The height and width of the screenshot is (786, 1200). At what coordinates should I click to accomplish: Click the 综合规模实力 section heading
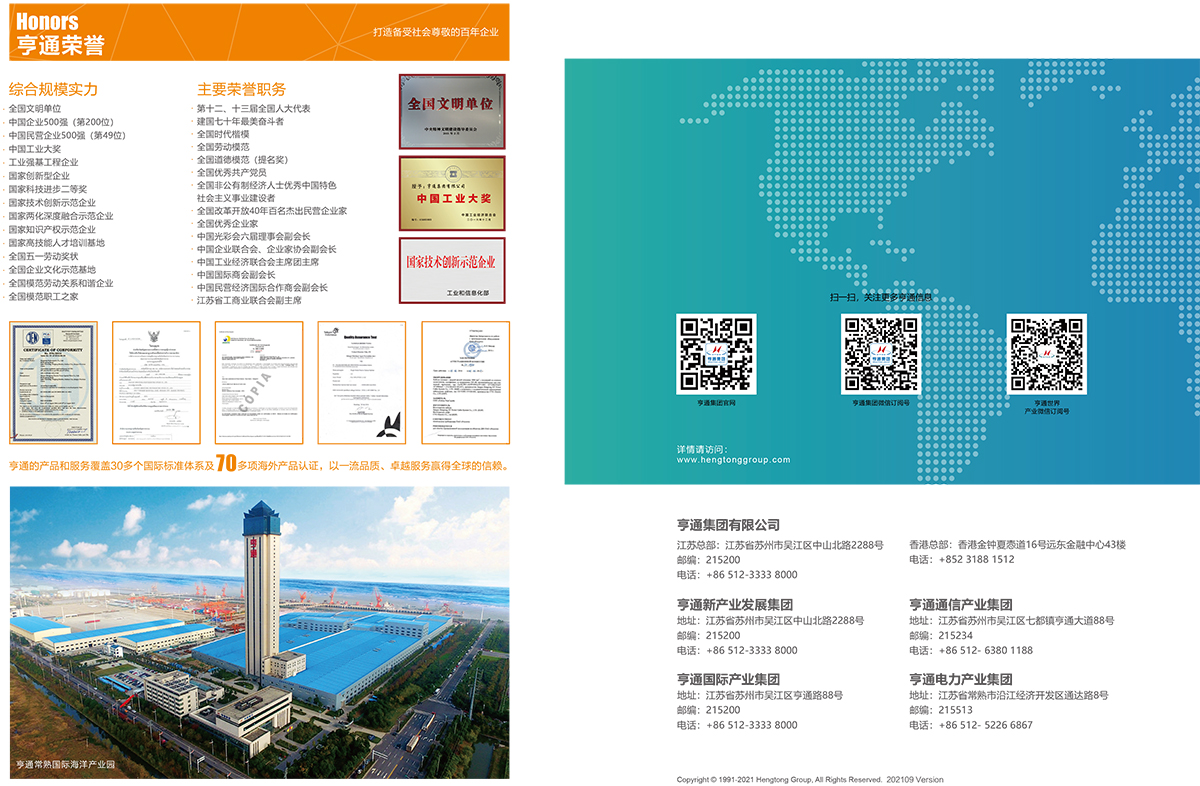click(x=53, y=89)
